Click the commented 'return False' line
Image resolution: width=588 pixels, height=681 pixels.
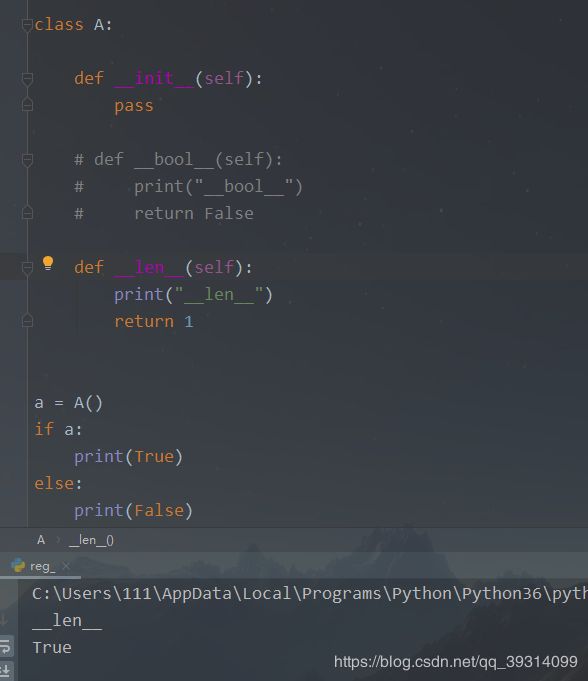pyautogui.click(x=164, y=214)
